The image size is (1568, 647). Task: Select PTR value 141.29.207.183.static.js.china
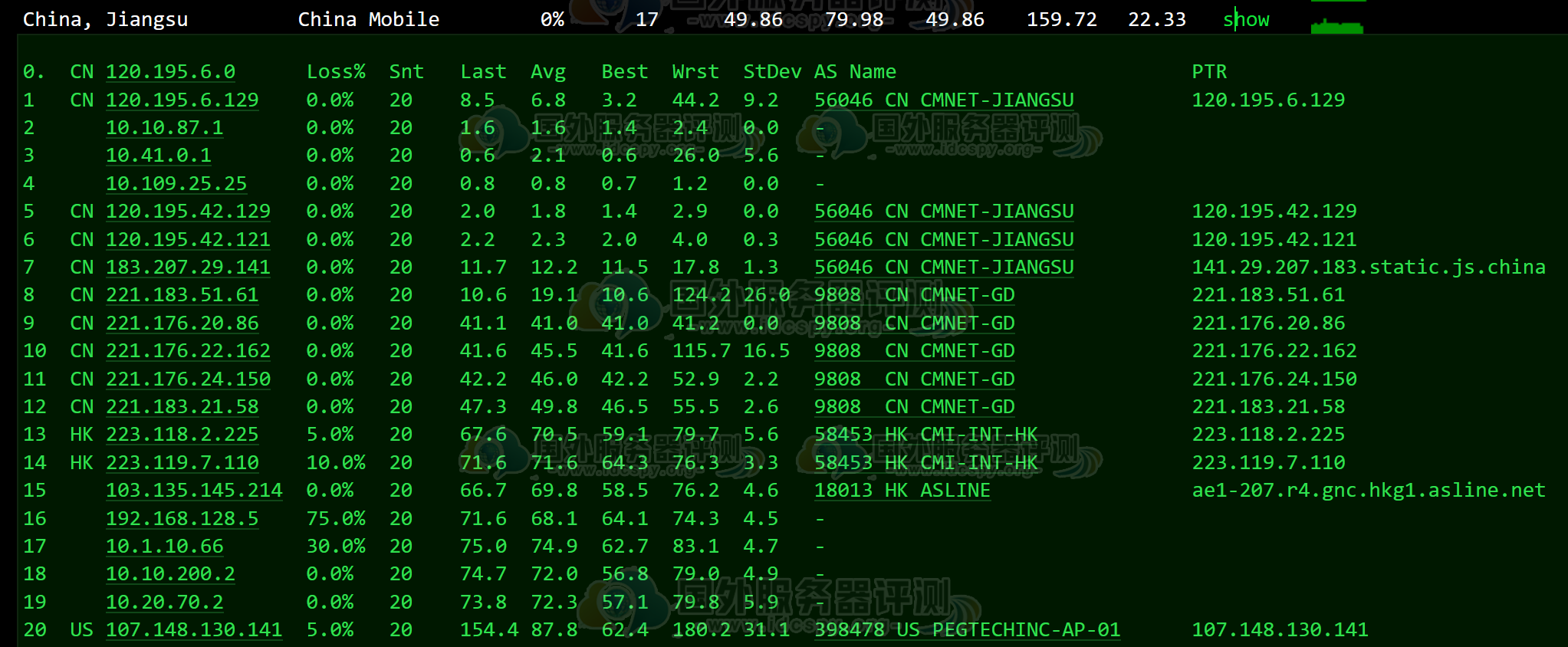pyautogui.click(x=1369, y=268)
